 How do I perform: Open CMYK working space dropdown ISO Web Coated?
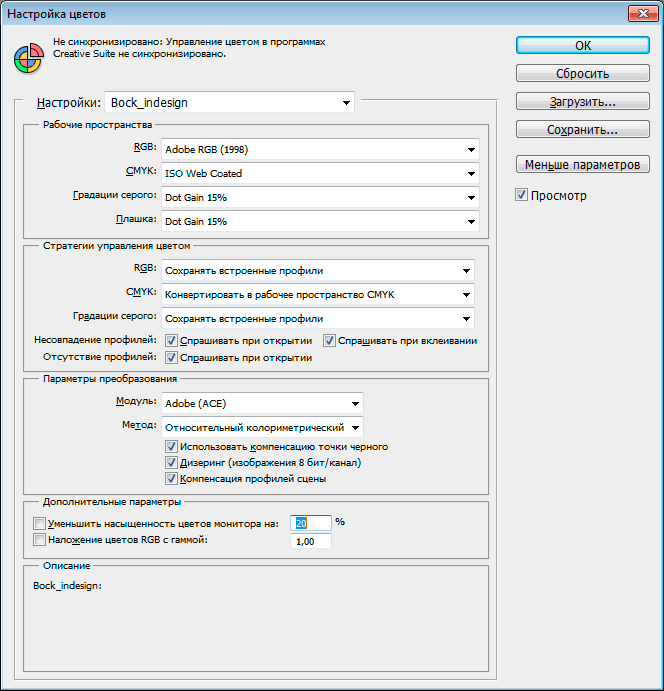point(320,173)
